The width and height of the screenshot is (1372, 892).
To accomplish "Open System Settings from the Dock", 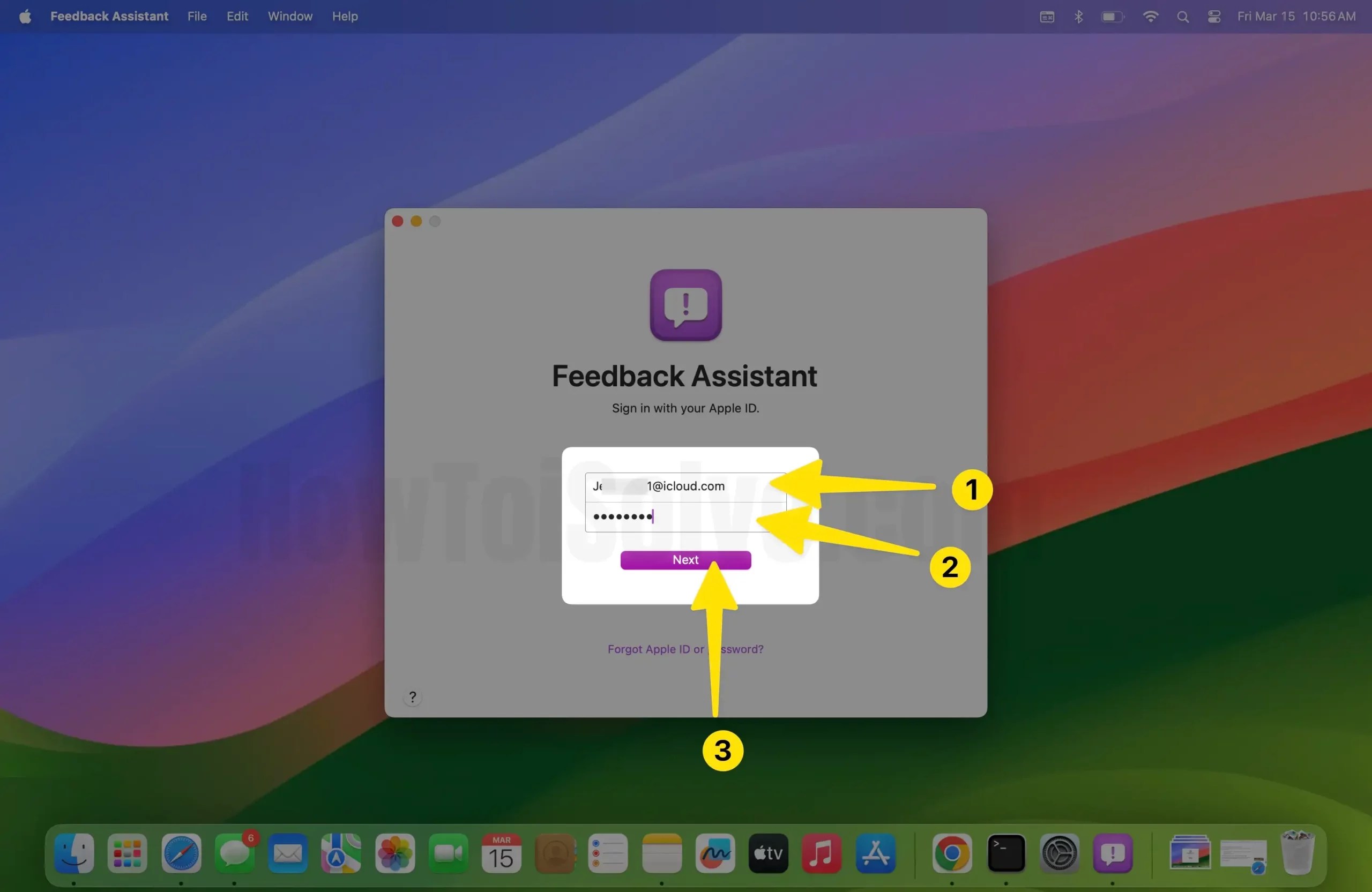I will coord(1060,854).
